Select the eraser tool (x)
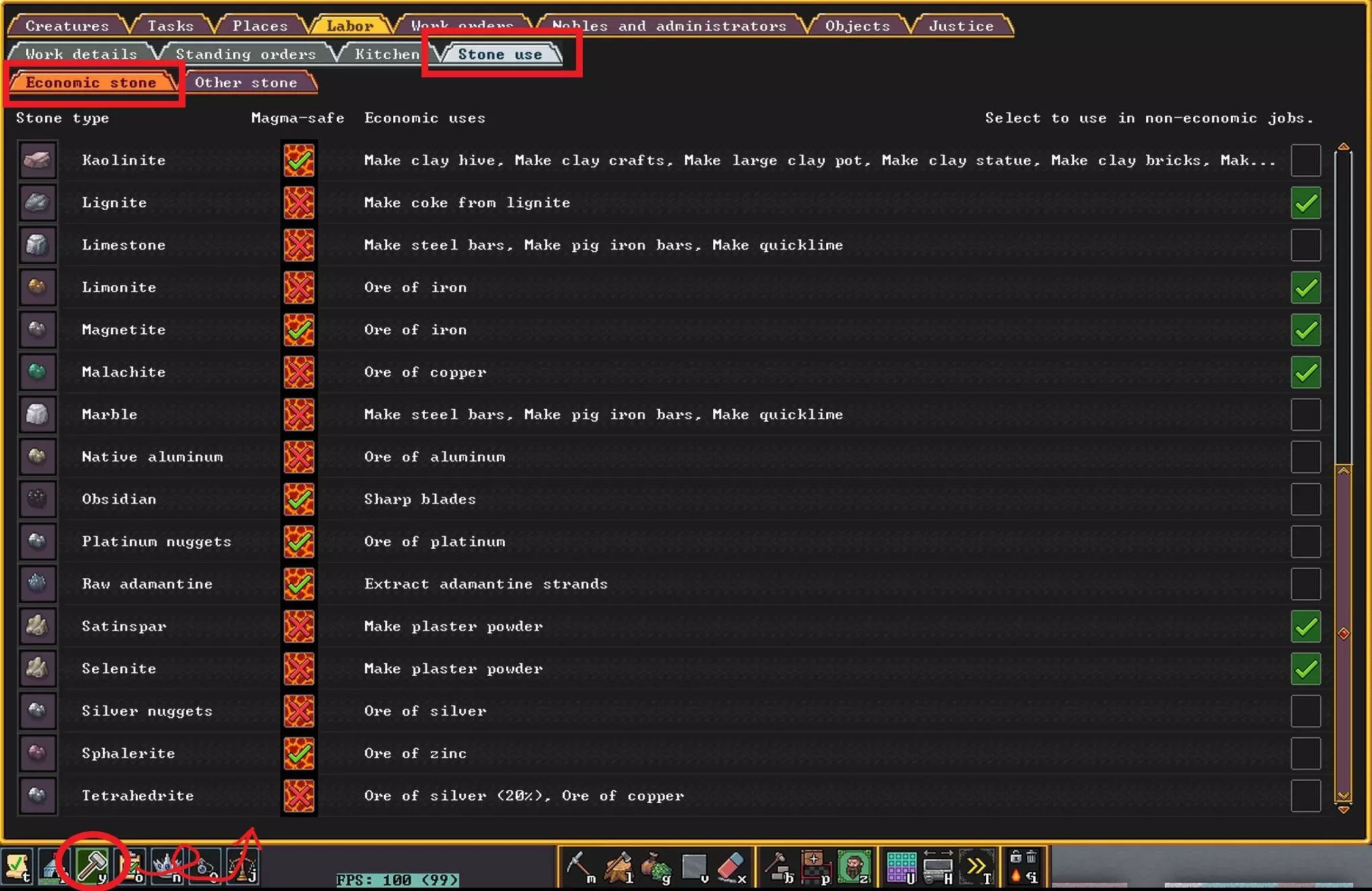Screen dimensions: 1372x891 click(731, 867)
